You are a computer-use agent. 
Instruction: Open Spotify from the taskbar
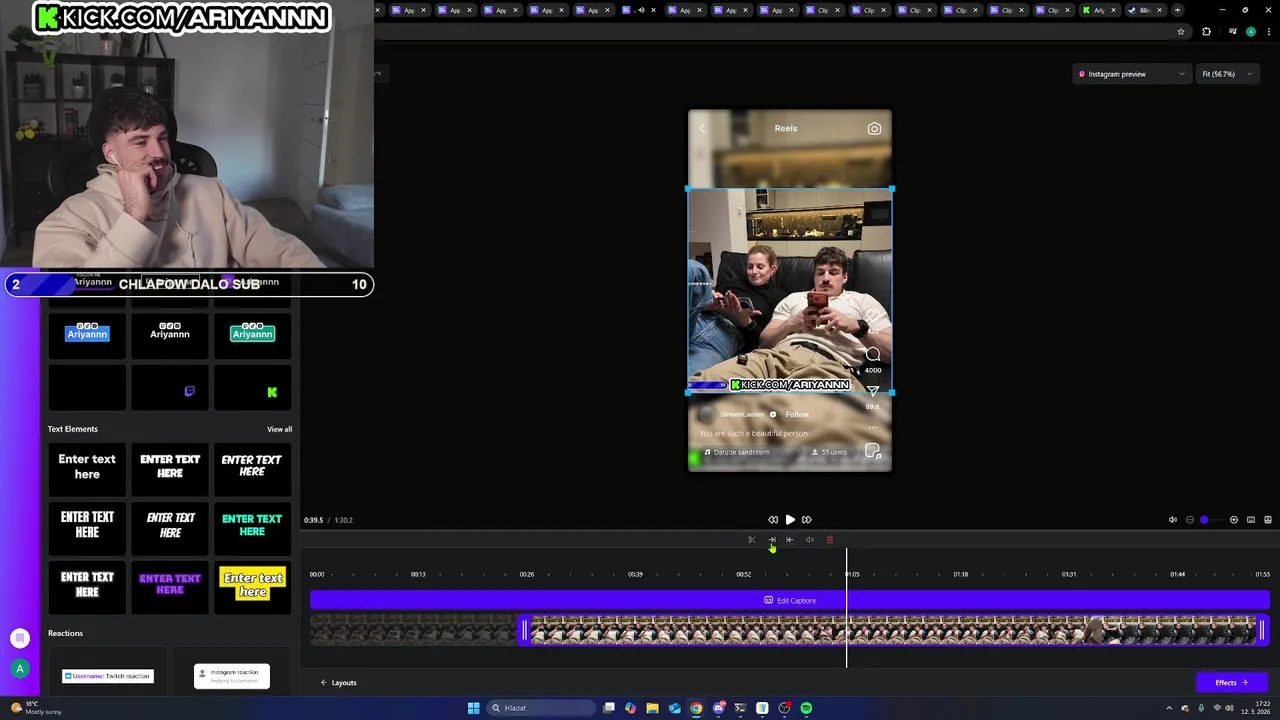point(806,708)
